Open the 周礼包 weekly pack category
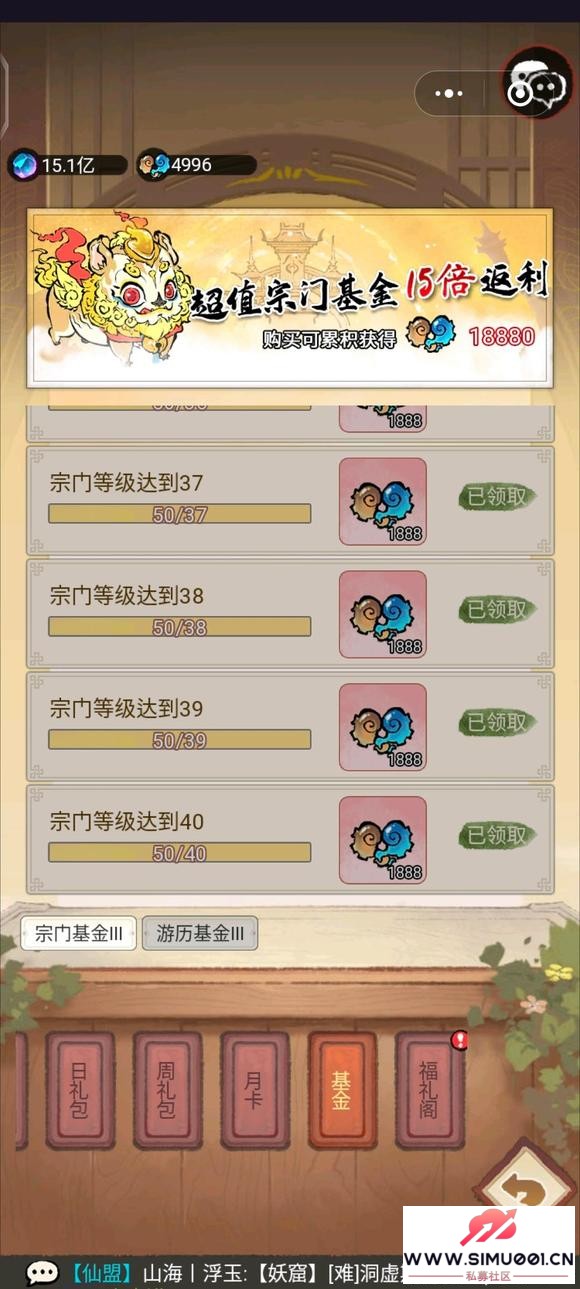This screenshot has height=1289, width=580. pos(167,1090)
